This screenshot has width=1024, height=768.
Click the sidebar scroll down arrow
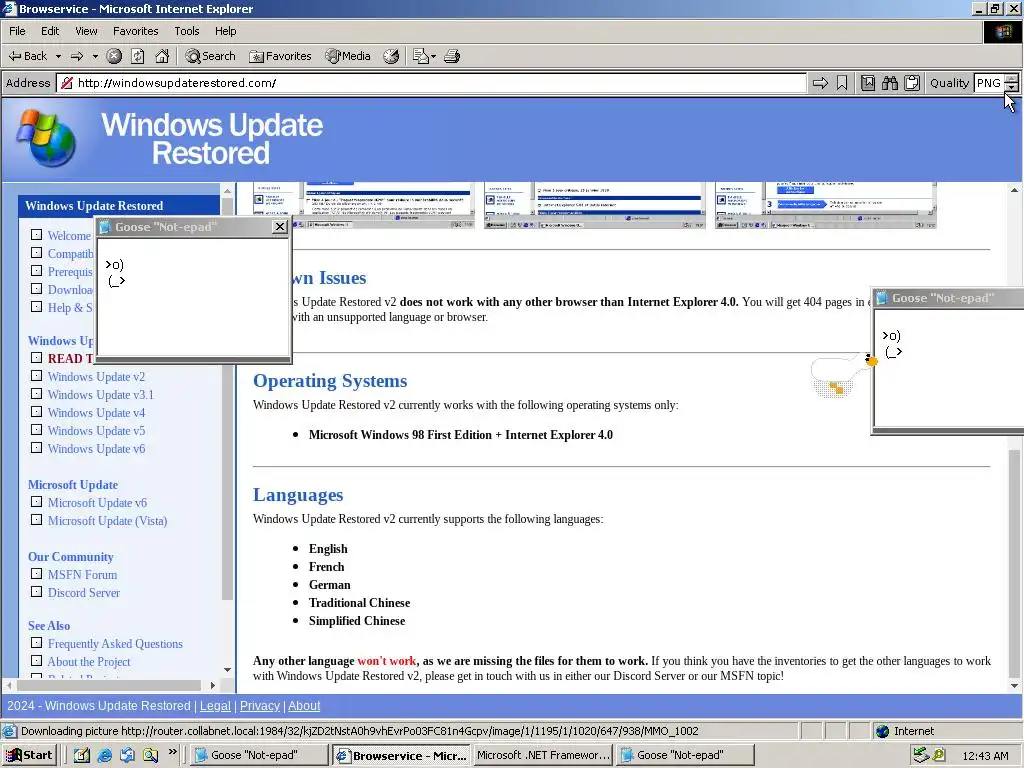(x=227, y=669)
